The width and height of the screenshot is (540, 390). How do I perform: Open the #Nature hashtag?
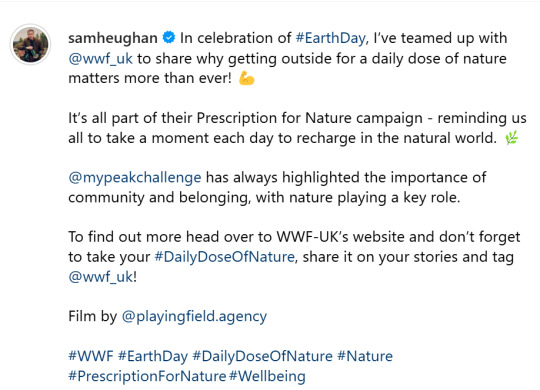(x=365, y=356)
